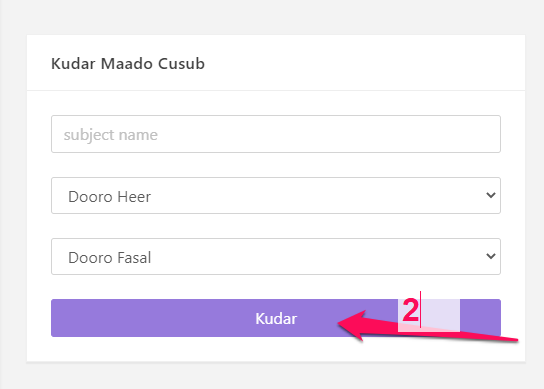
Task: Click the card header area beside the title
Action: coord(364,63)
